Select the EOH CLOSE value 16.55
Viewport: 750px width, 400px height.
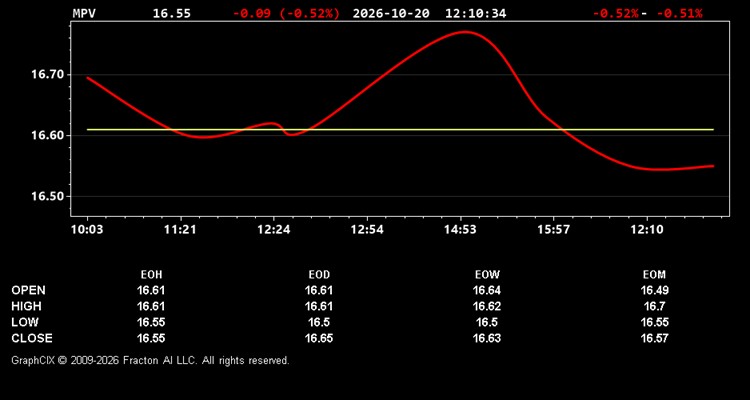151,338
